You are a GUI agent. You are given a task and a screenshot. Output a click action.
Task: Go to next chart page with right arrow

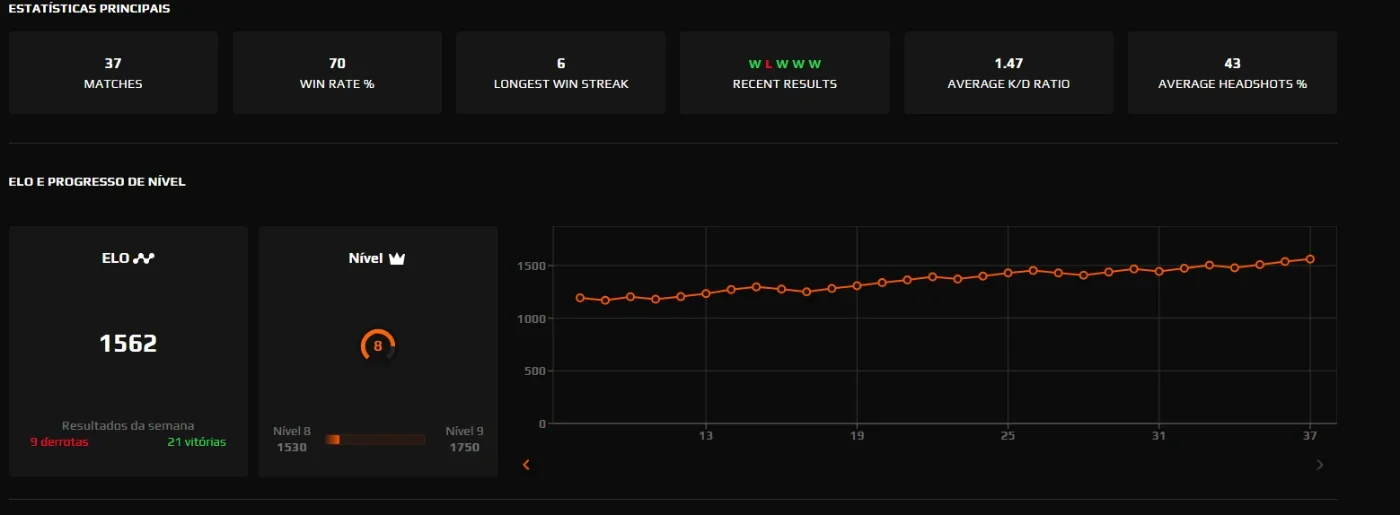click(x=1320, y=464)
